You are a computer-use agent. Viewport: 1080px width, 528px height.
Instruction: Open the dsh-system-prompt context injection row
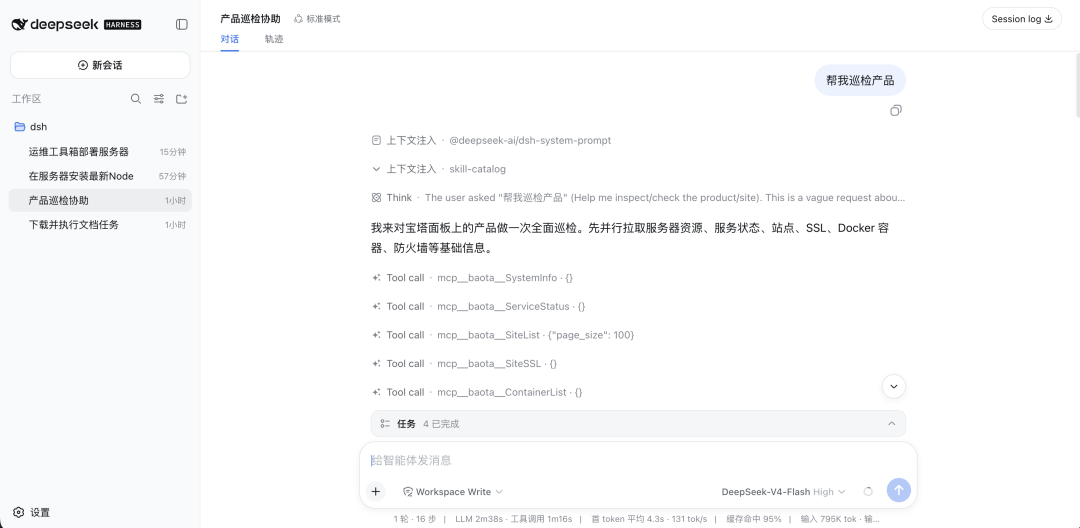tap(491, 140)
